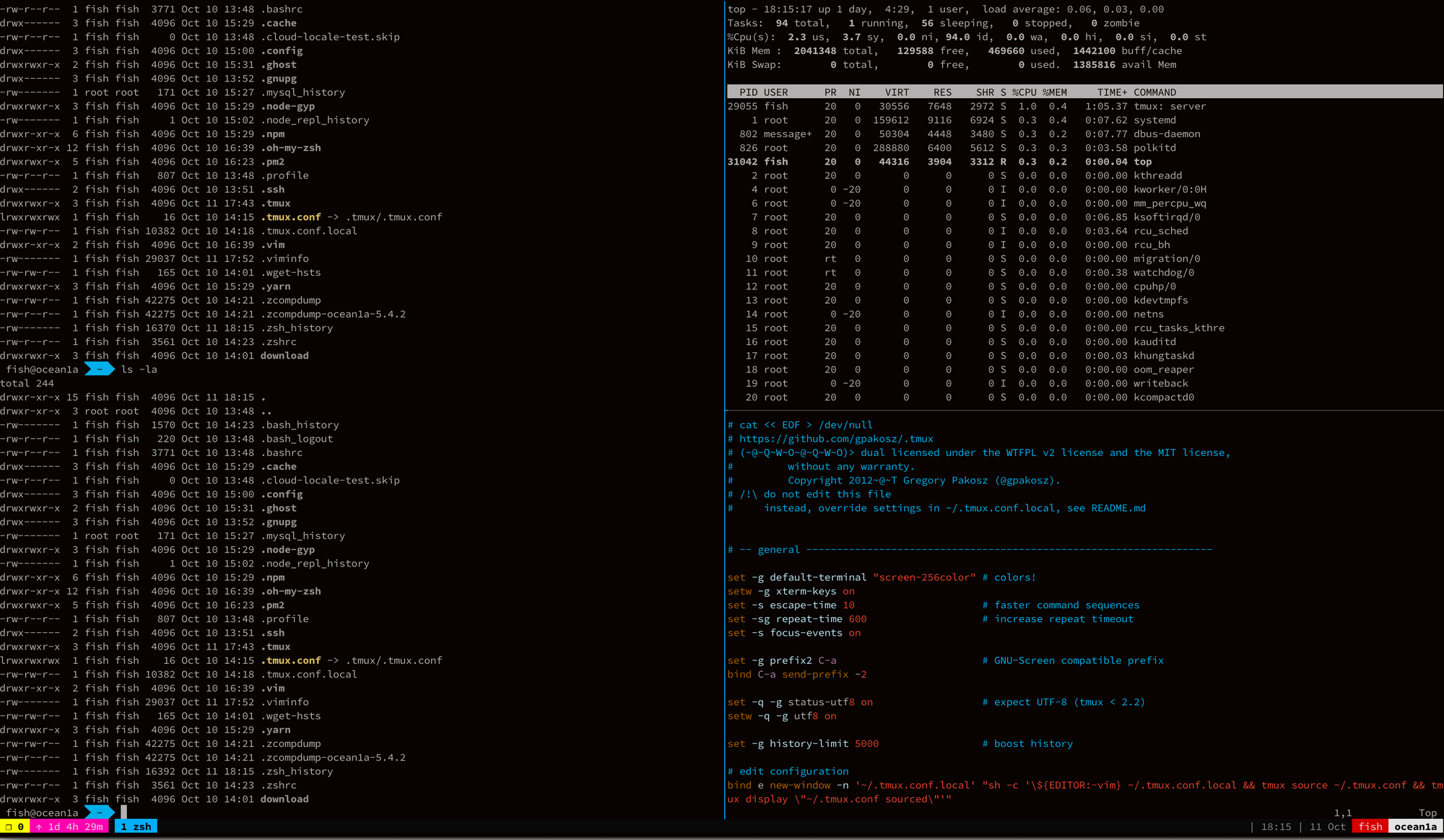The image size is (1444, 840).
Task: Click the RES column header in top
Action: [942, 92]
